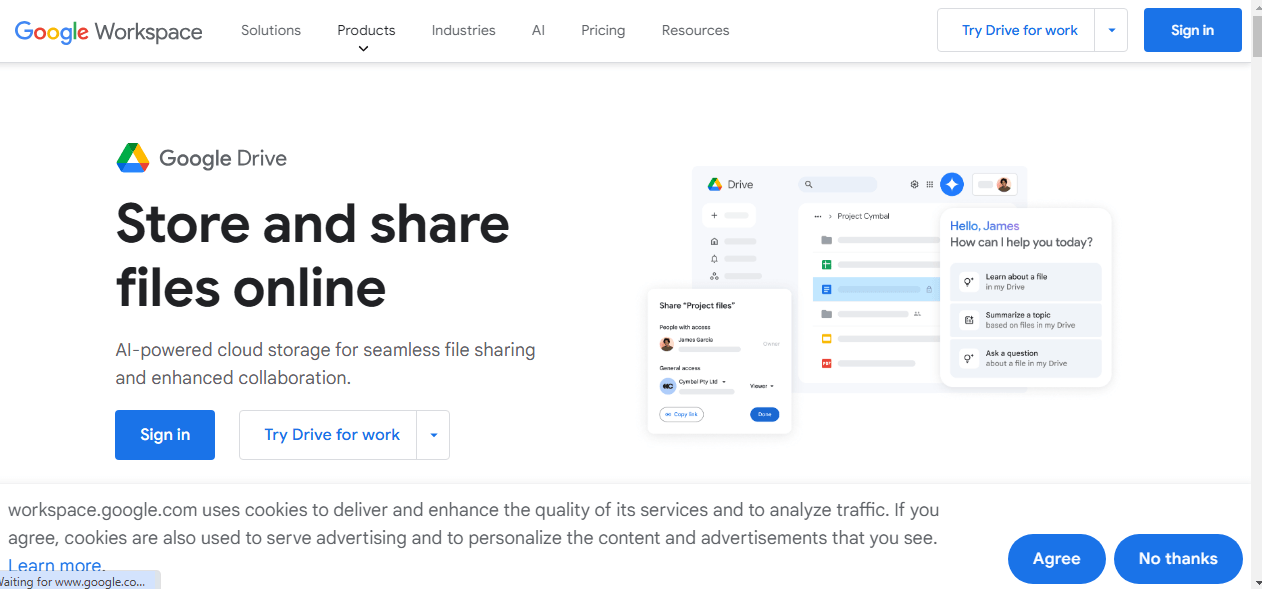The width and height of the screenshot is (1262, 589).
Task: Click Sign in below the headline
Action: [x=165, y=435]
